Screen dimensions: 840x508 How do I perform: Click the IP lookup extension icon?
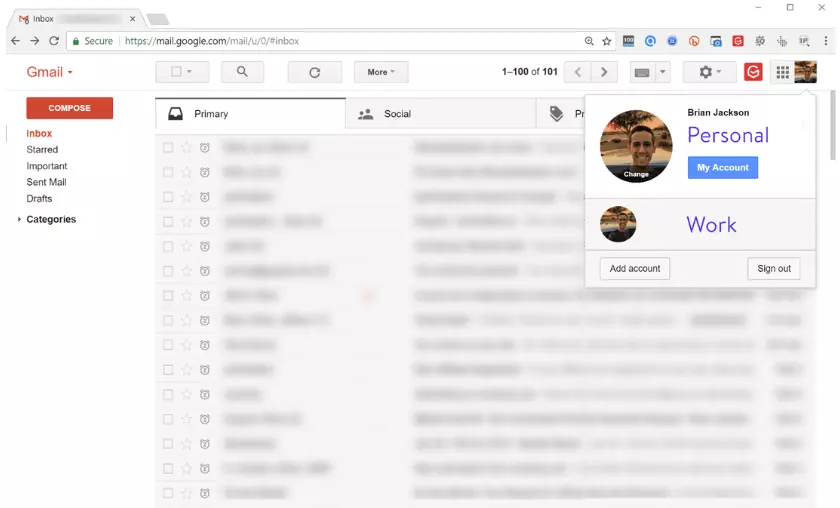click(804, 41)
